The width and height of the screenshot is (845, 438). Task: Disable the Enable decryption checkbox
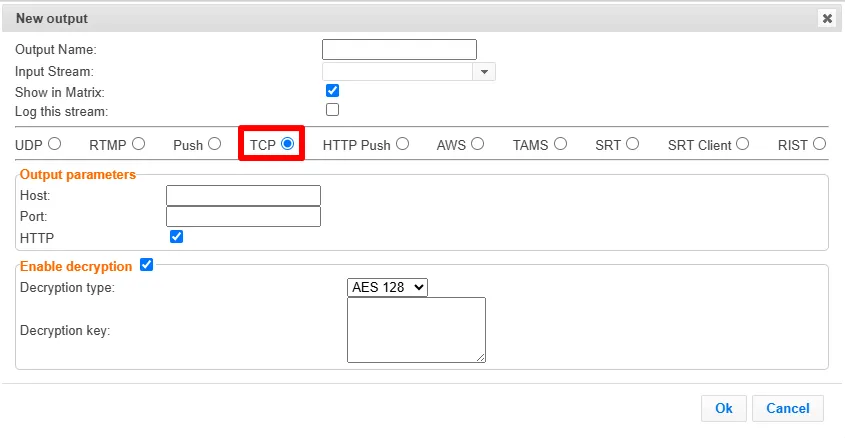(147, 265)
